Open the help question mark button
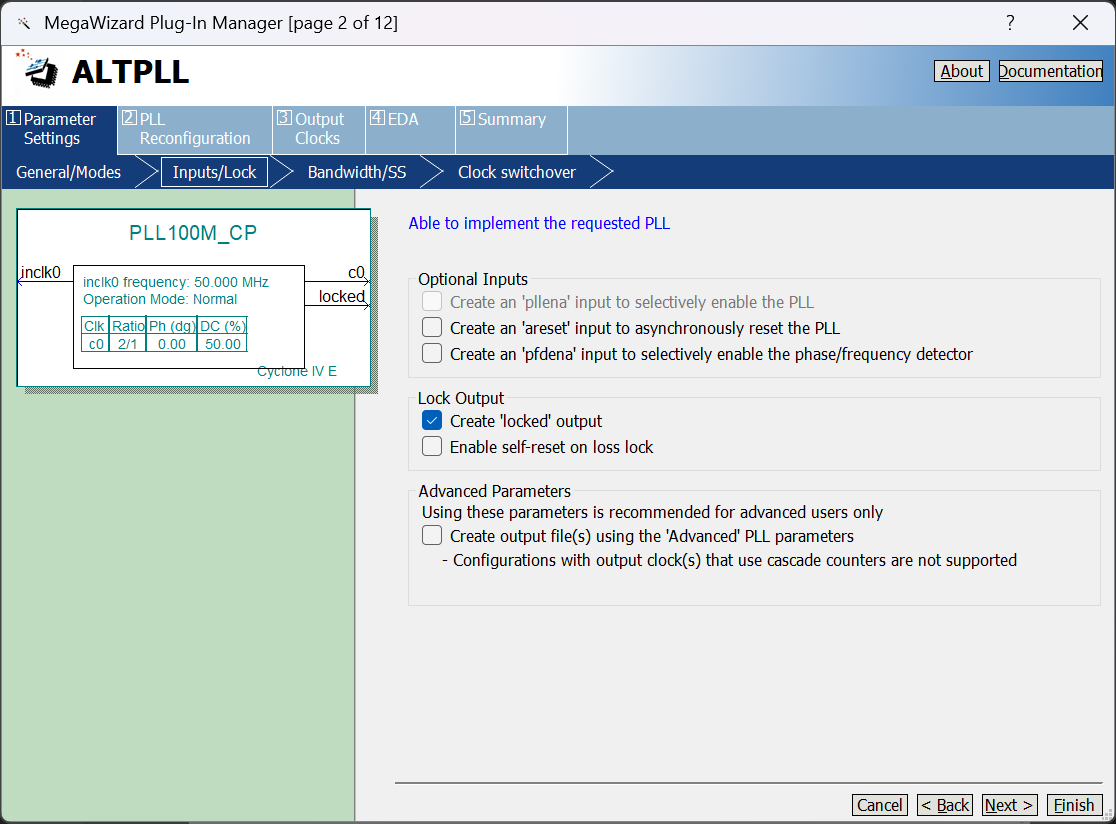 click(x=1010, y=23)
